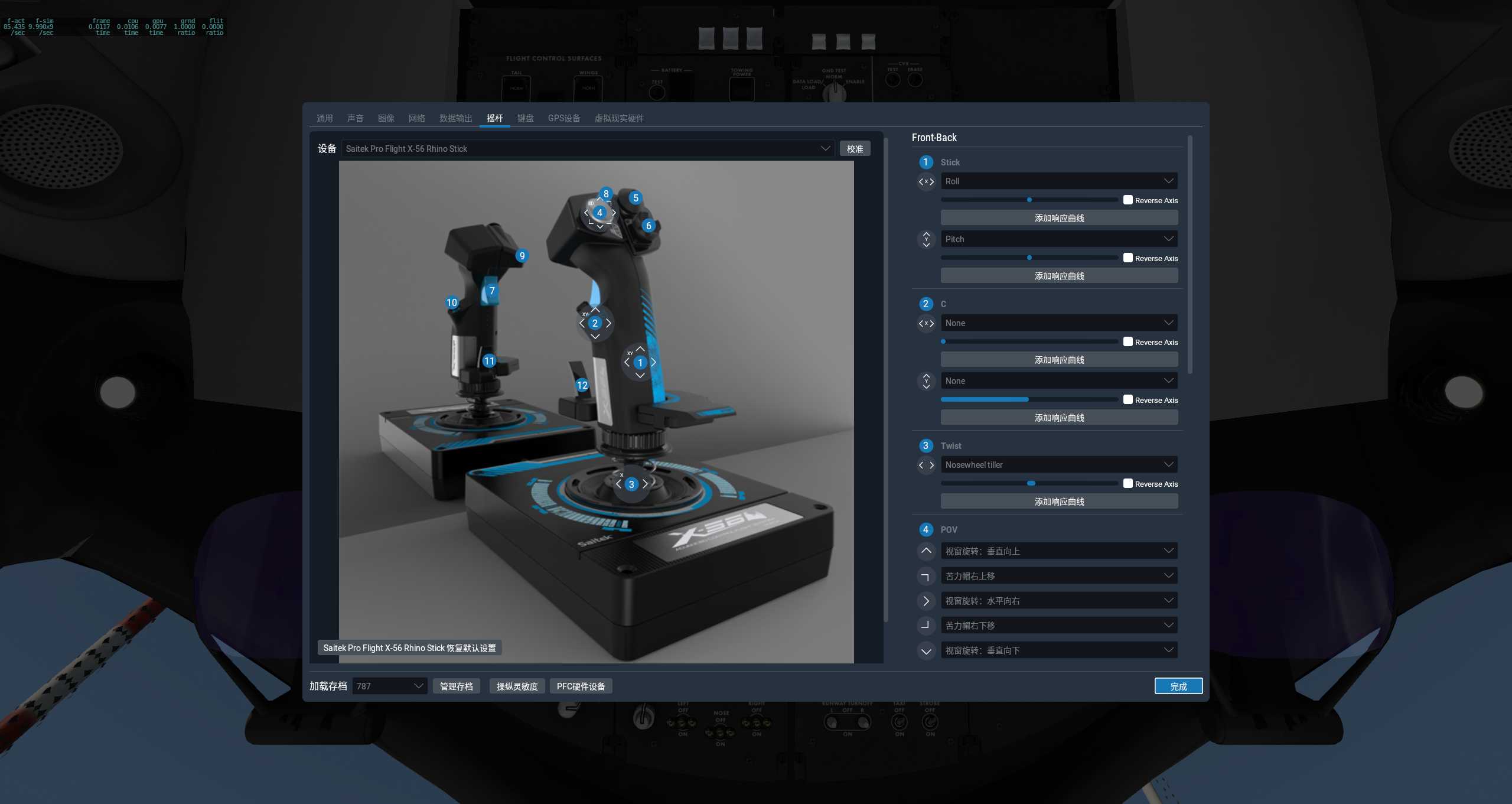Open the 视窗旋转: 水平向右 dropdown
The image size is (1512, 804).
(1059, 601)
